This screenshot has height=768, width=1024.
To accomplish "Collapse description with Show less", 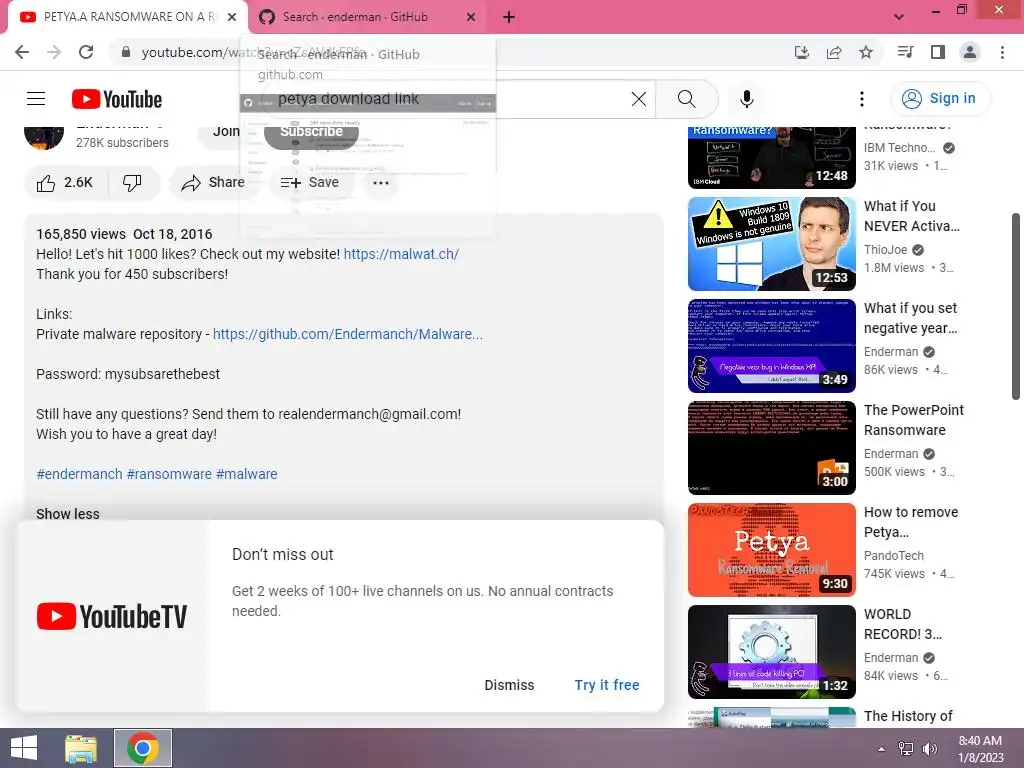I will [x=68, y=514].
